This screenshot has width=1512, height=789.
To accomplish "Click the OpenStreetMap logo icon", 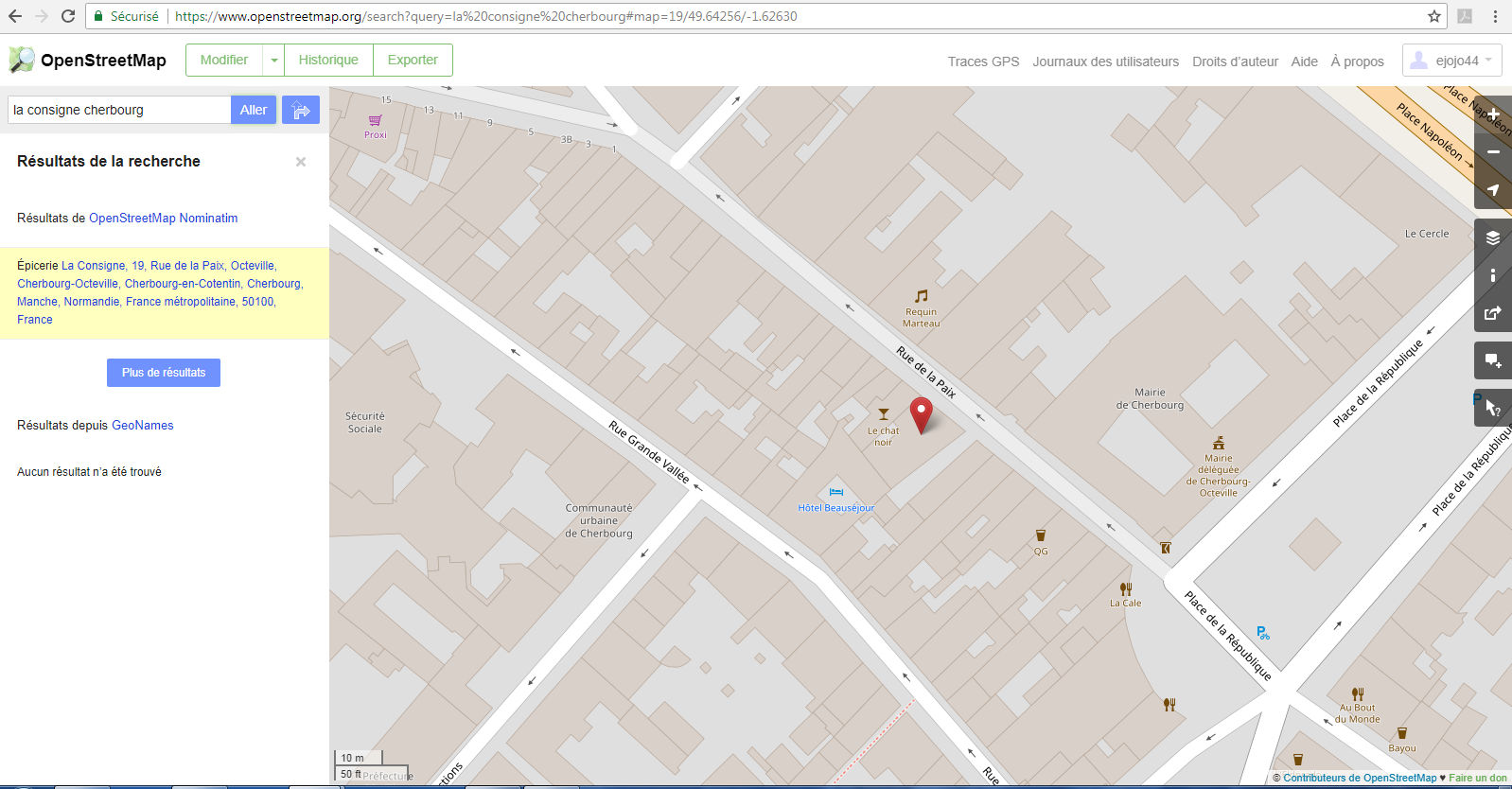I will pos(21,60).
